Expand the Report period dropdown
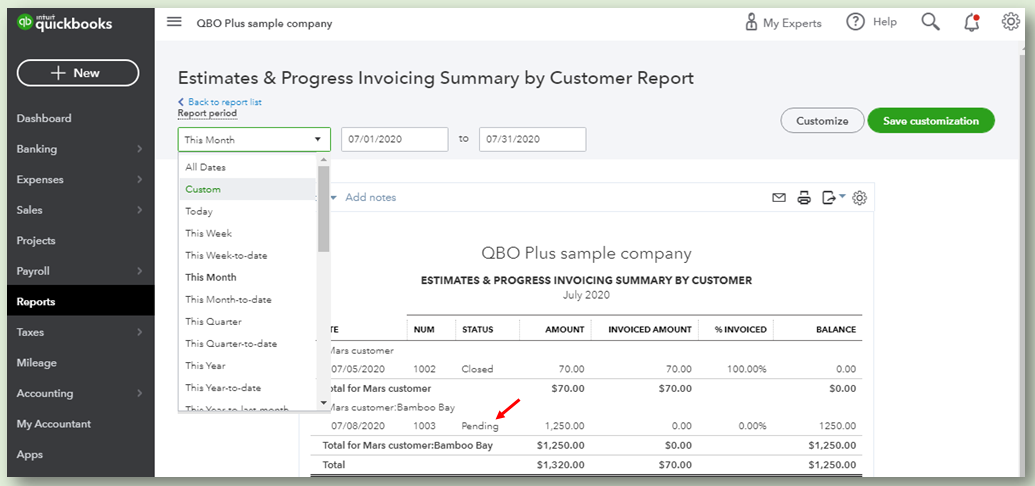This screenshot has width=1035, height=486. click(x=254, y=140)
